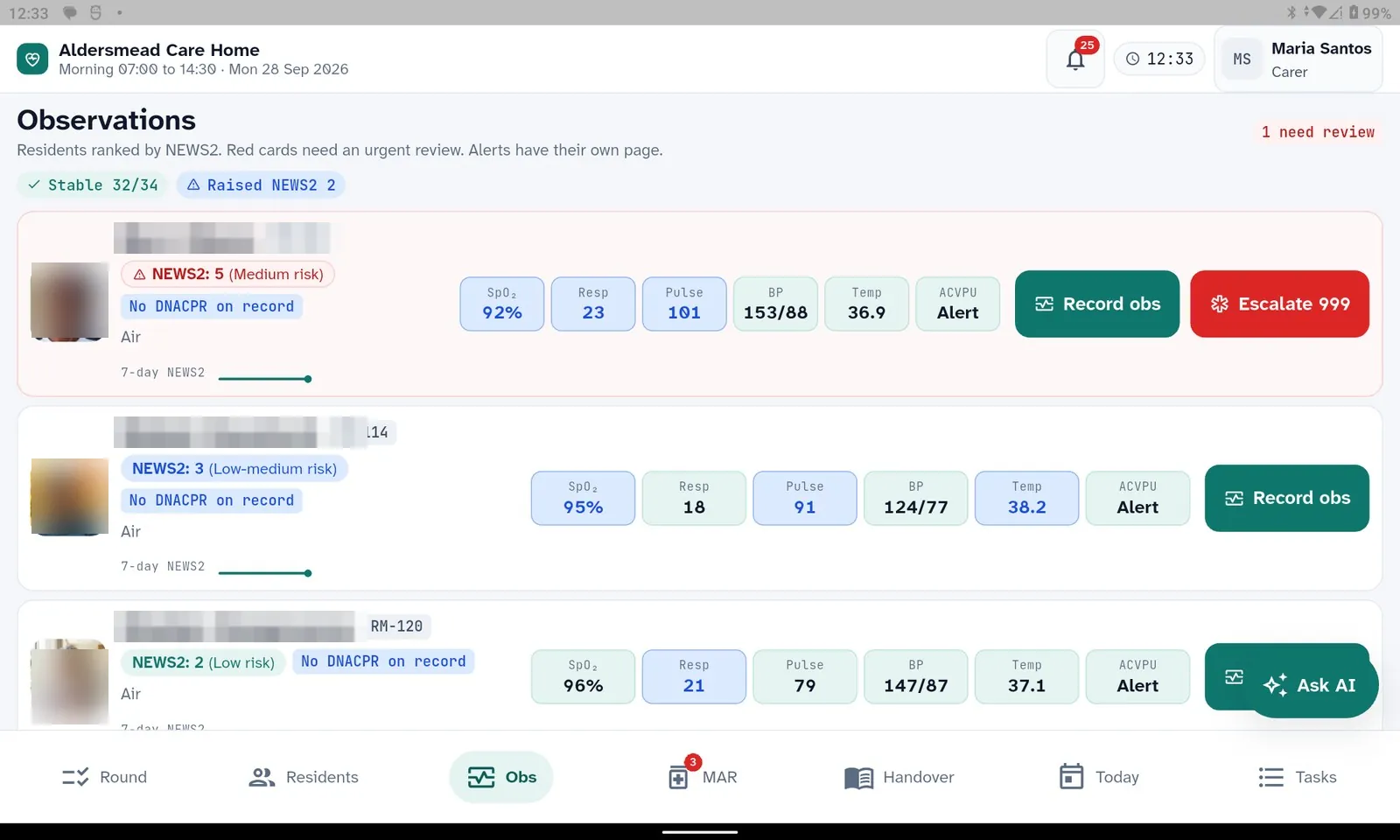Viewport: 1400px width, 840px height.
Task: Tap the Resp 21 vital tile
Action: pyautogui.click(x=694, y=676)
